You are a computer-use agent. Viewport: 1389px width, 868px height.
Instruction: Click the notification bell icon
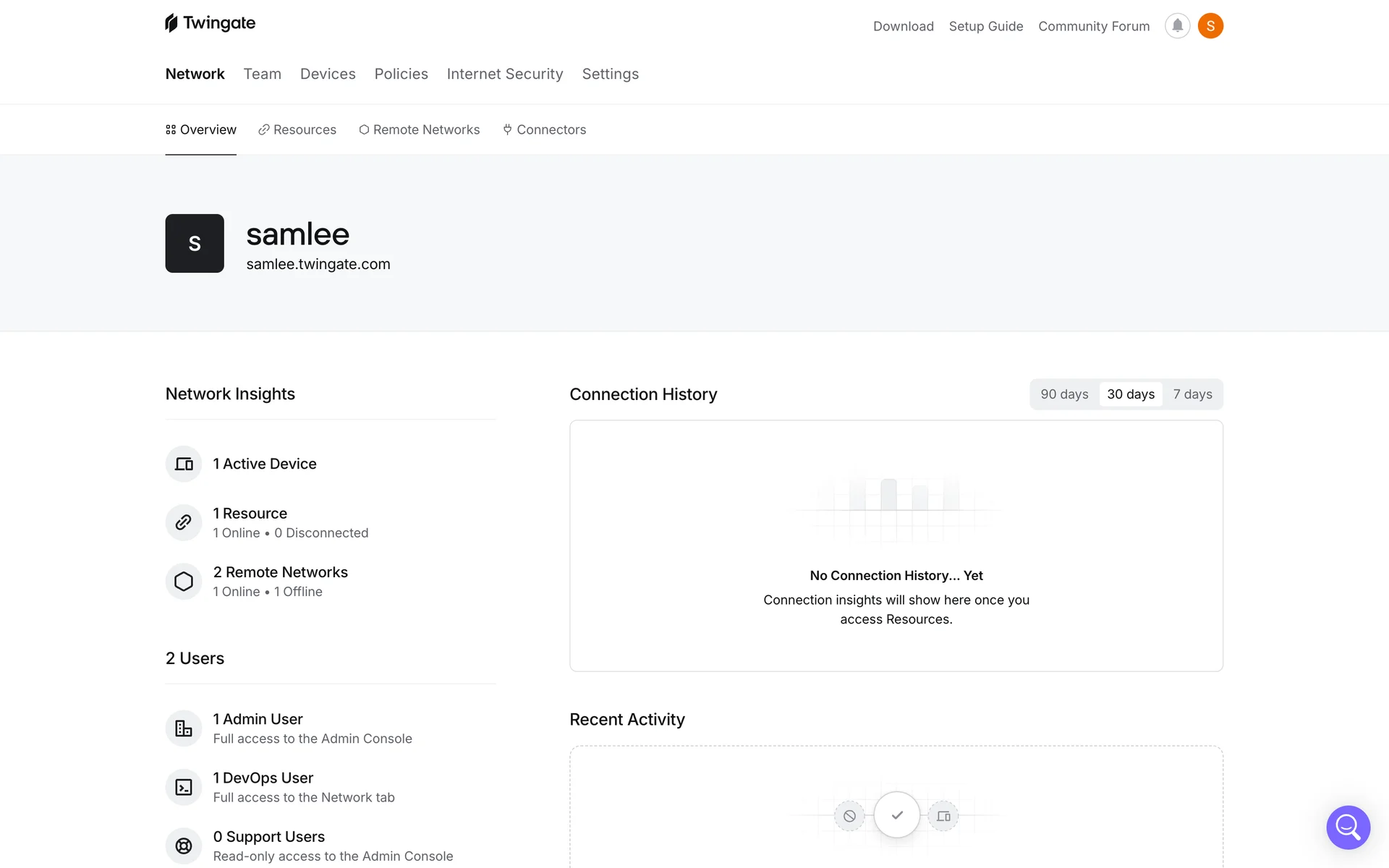(1177, 26)
